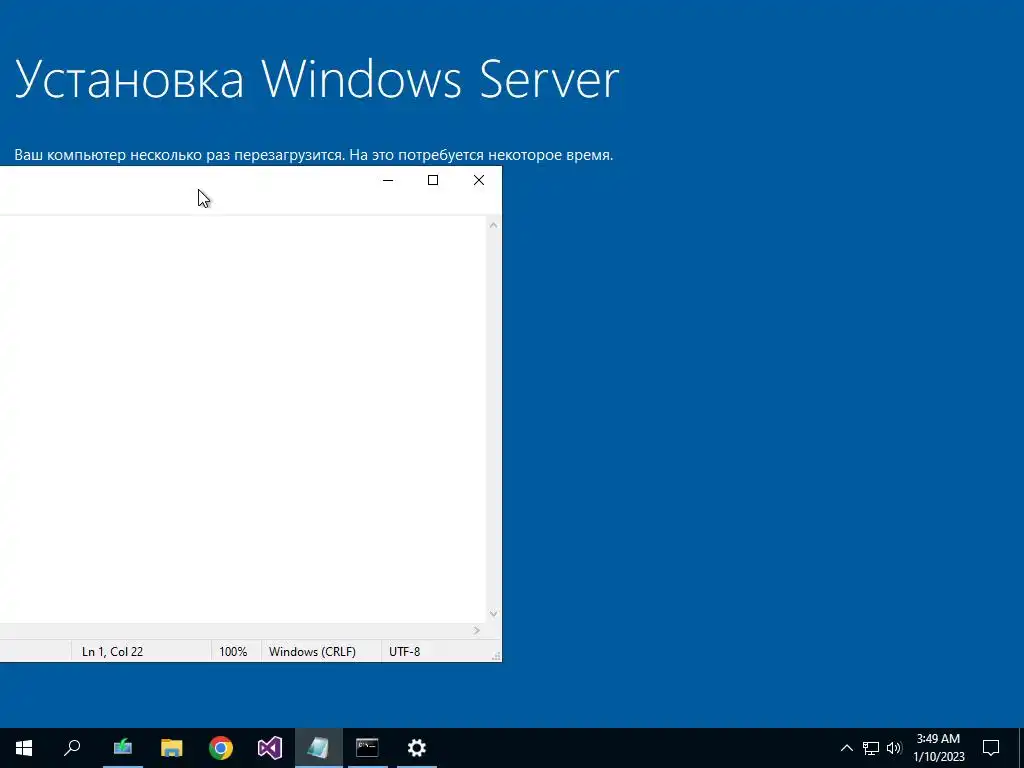Viewport: 1024px width, 768px height.
Task: Switch to Command Prompt in taskbar
Action: pos(368,748)
